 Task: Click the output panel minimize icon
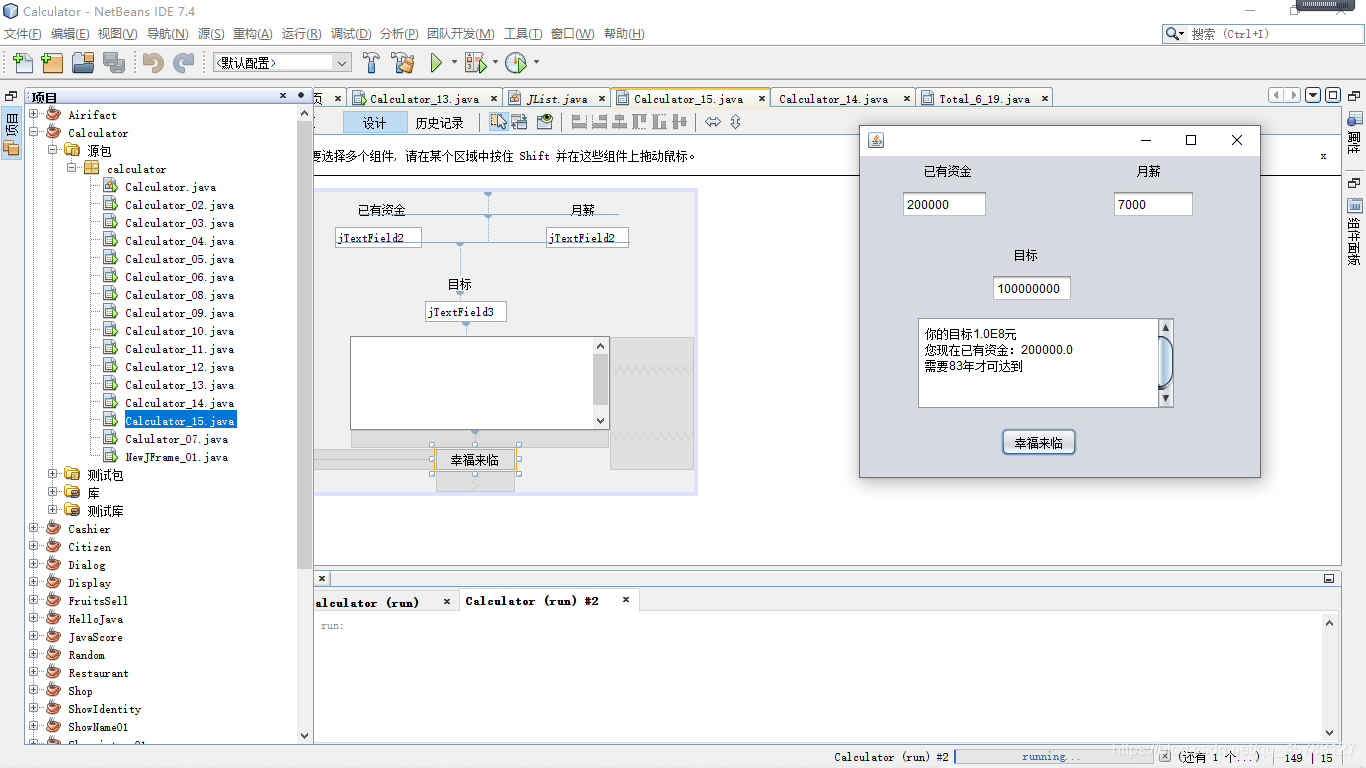click(1329, 578)
